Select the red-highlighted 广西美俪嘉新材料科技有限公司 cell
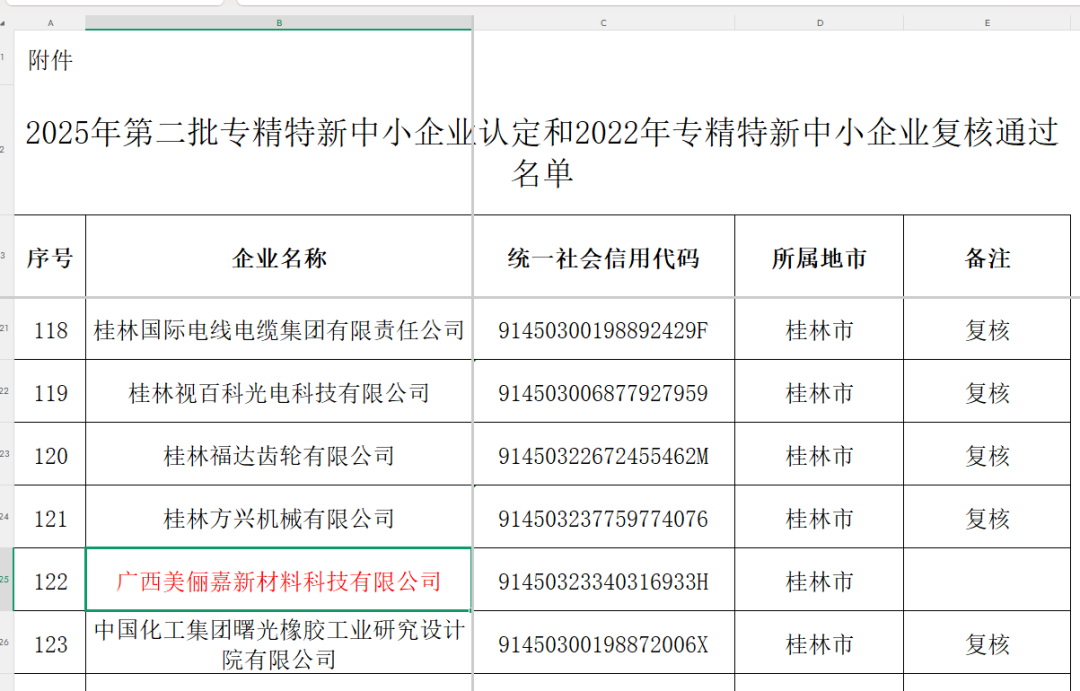This screenshot has height=691, width=1080. pos(278,580)
